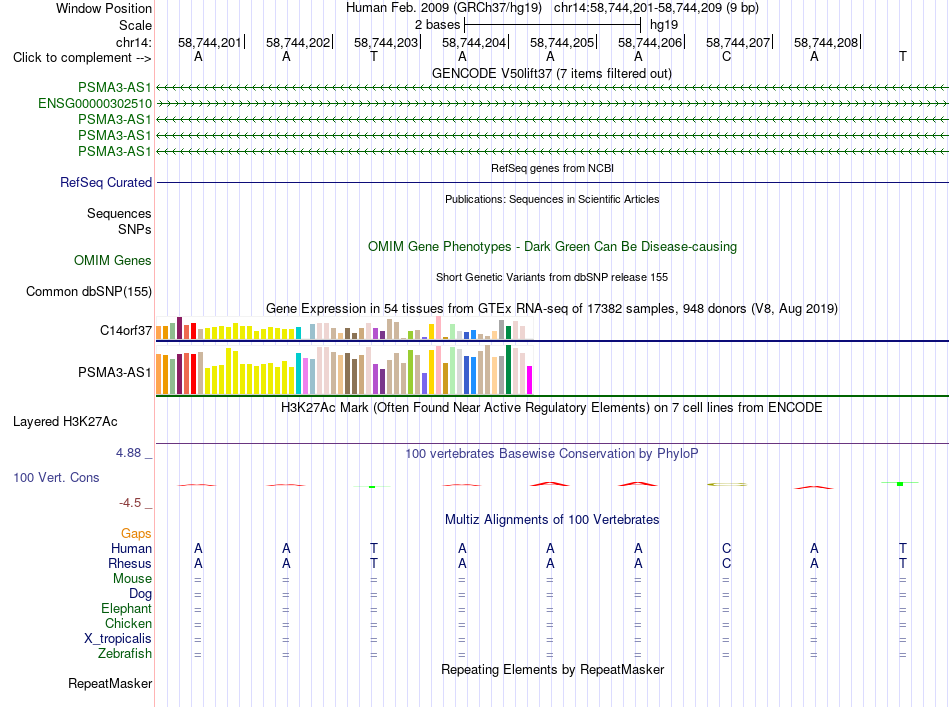
Task: Click the C base in the Human alignment row
Action: [726, 548]
